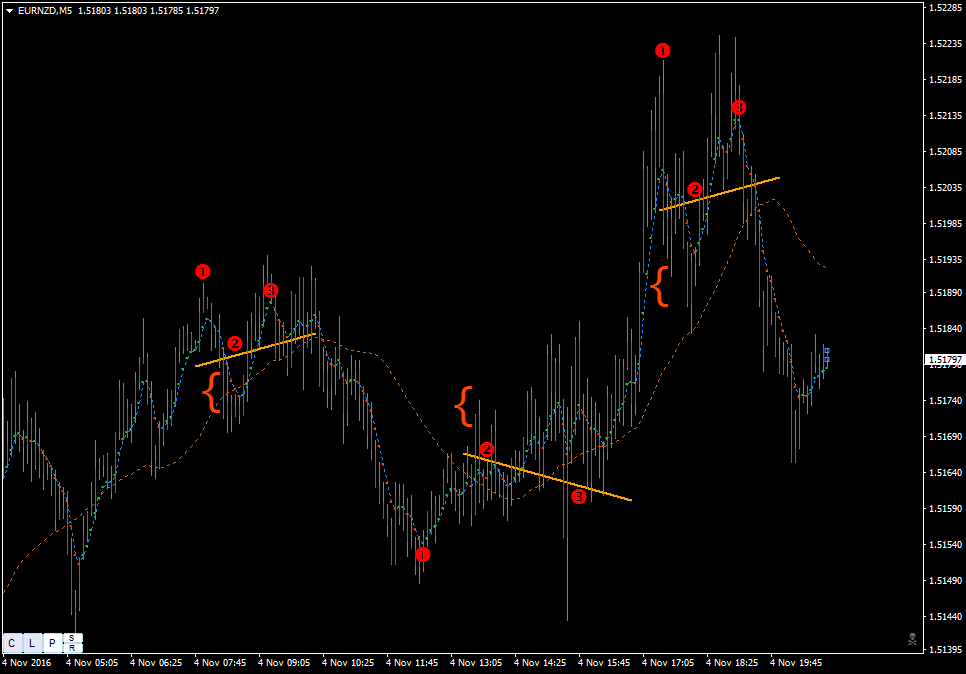Click time axis label 4 Nov 15:45

[x=604, y=663]
